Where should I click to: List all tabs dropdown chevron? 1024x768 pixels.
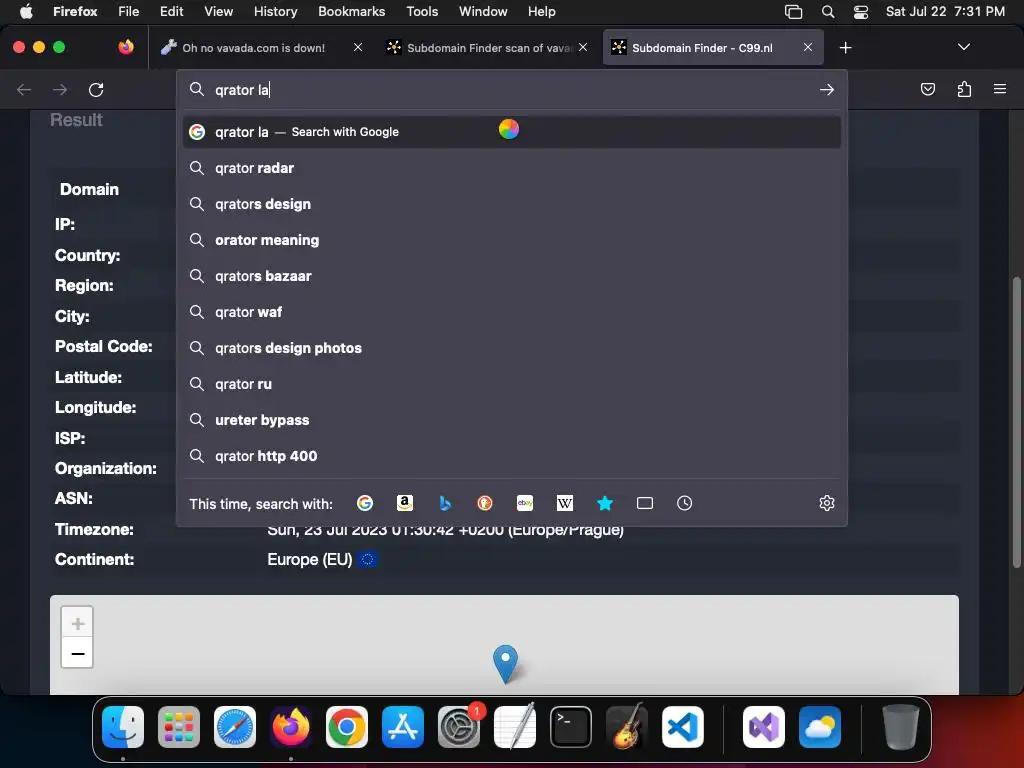[963, 47]
